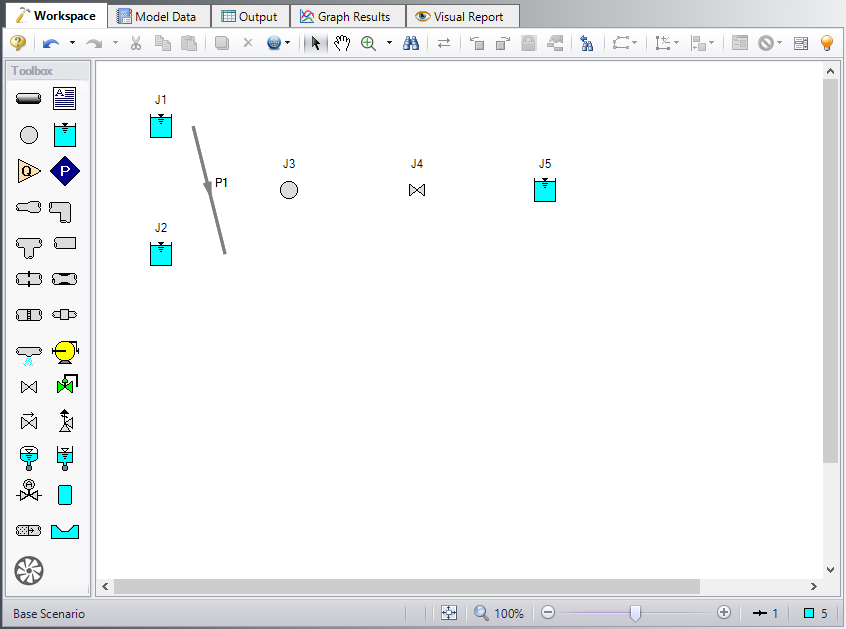This screenshot has height=629, width=846.
Task: Click the Zoom magnifier tool
Action: (x=369, y=43)
